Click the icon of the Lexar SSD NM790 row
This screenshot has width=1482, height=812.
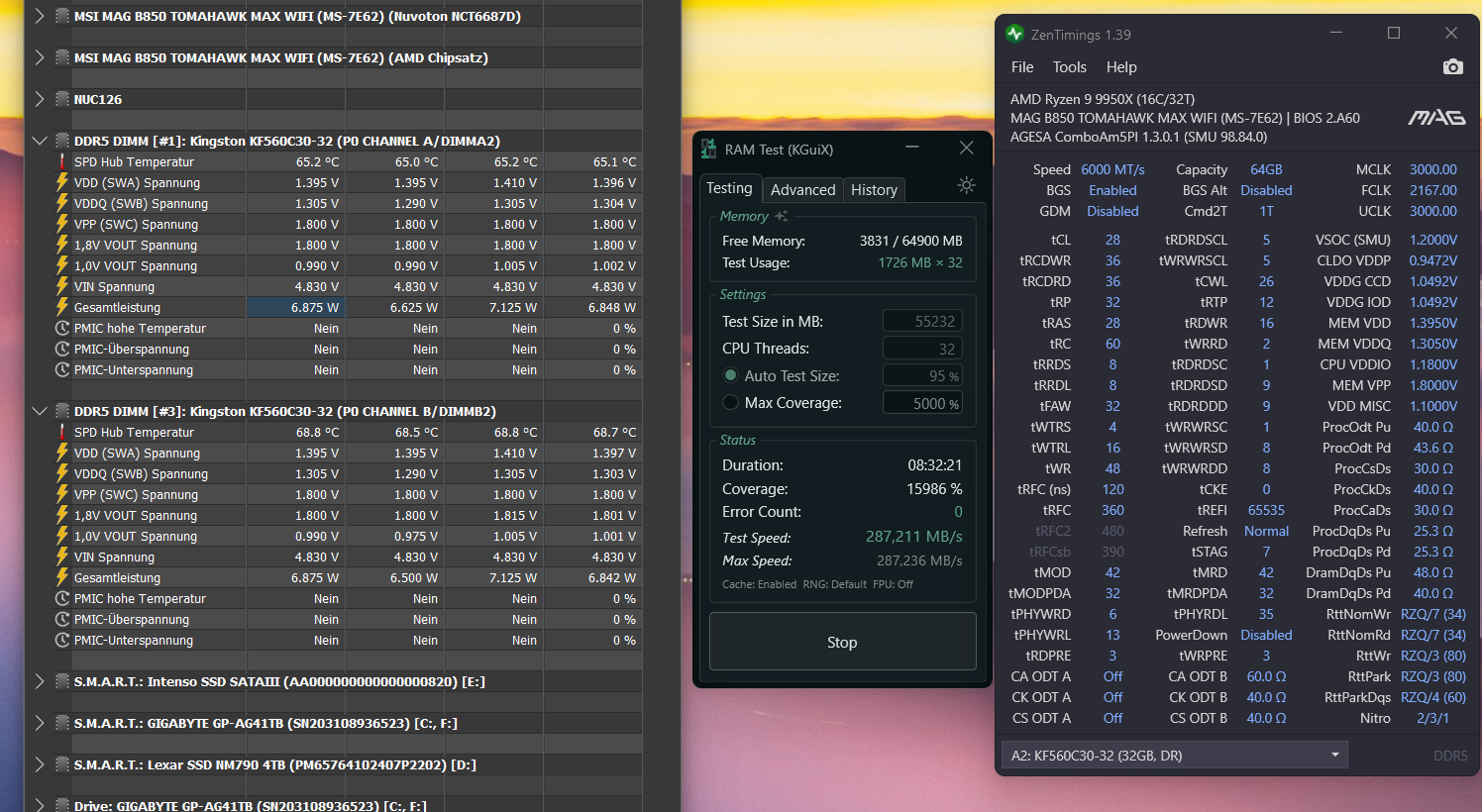[61, 764]
